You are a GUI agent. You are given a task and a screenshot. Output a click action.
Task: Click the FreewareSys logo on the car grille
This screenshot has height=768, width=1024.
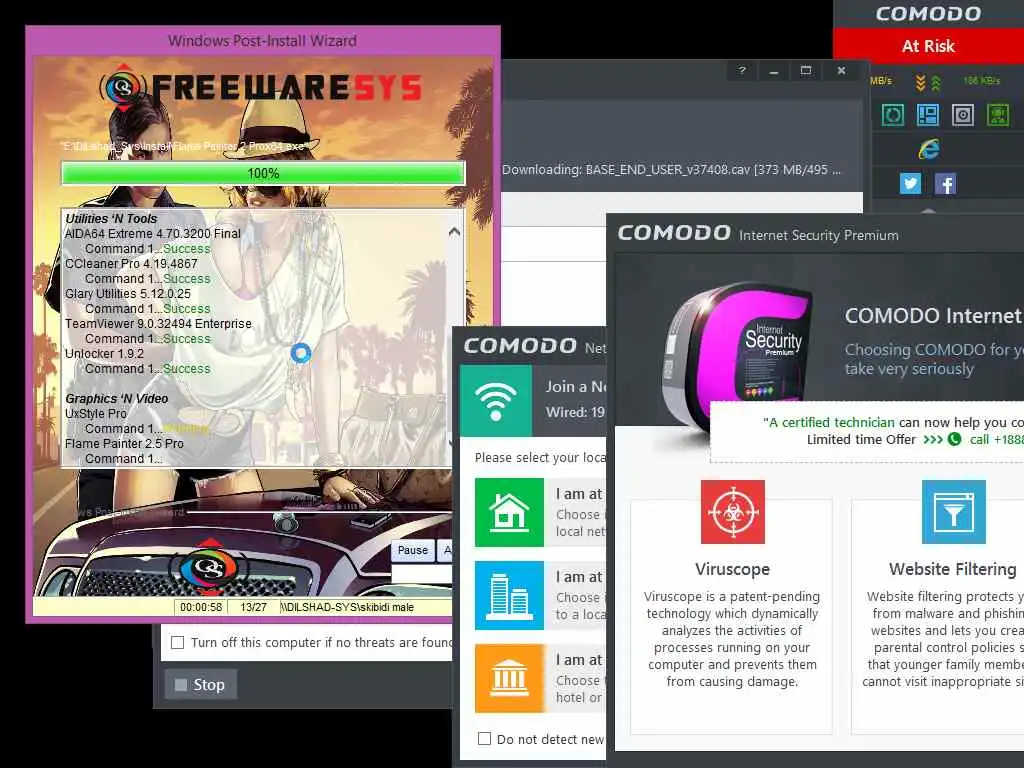[x=209, y=566]
